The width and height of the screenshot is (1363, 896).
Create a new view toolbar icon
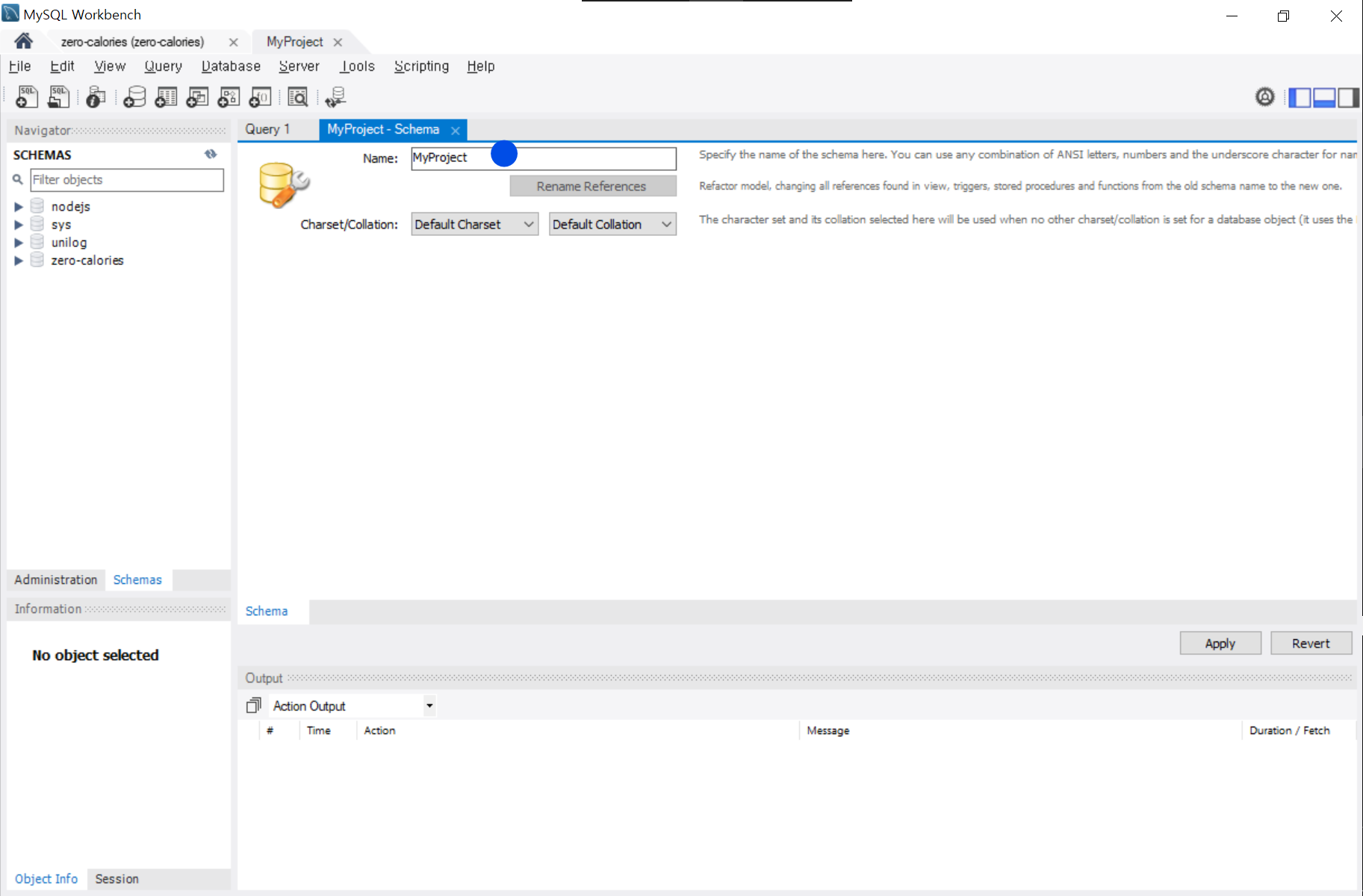(x=197, y=97)
